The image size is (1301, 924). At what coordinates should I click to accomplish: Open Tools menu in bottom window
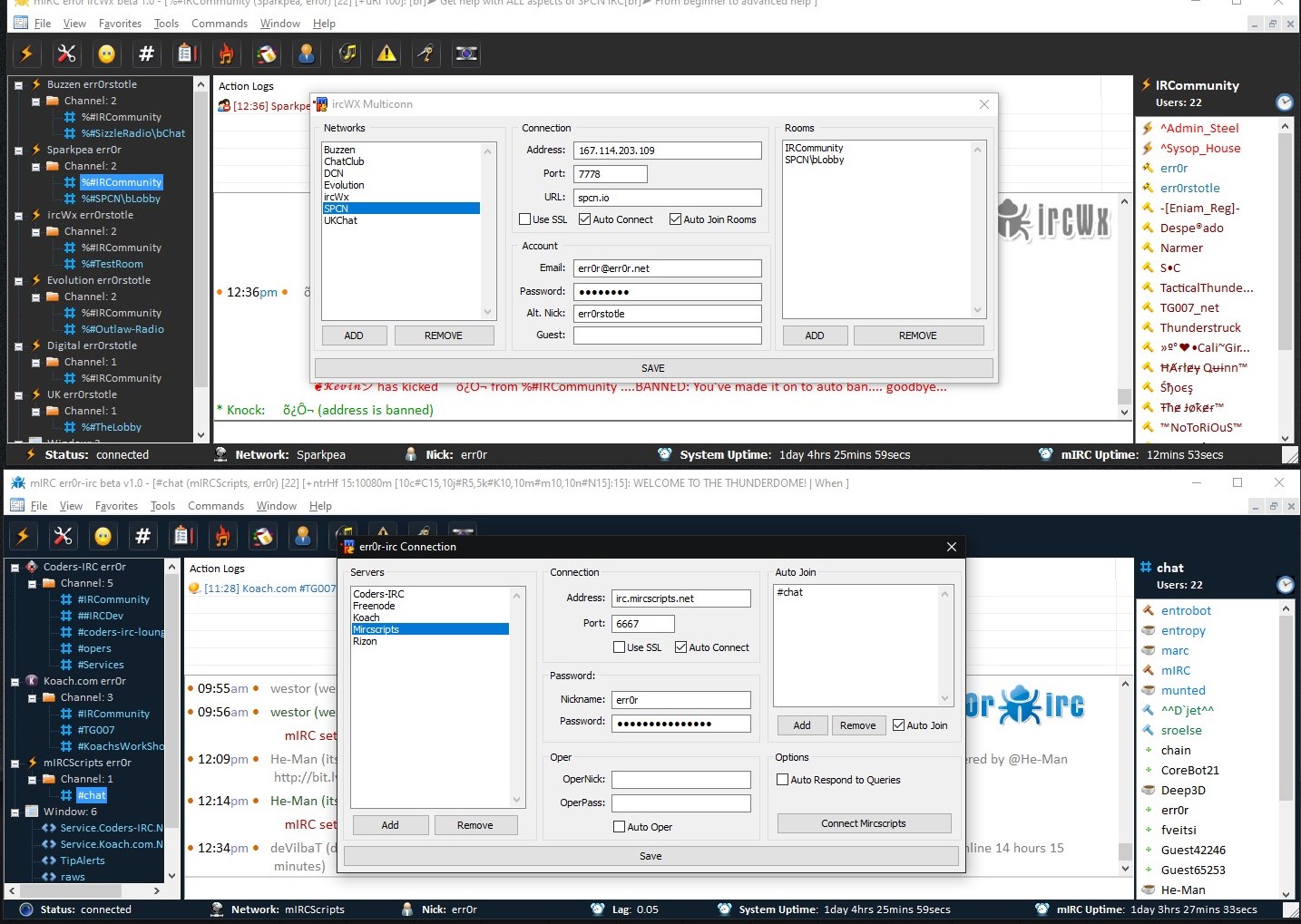[162, 506]
